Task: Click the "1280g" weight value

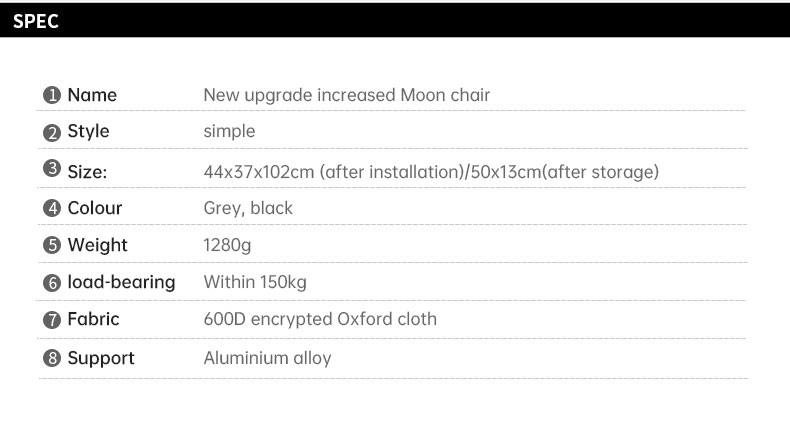Action: point(229,246)
